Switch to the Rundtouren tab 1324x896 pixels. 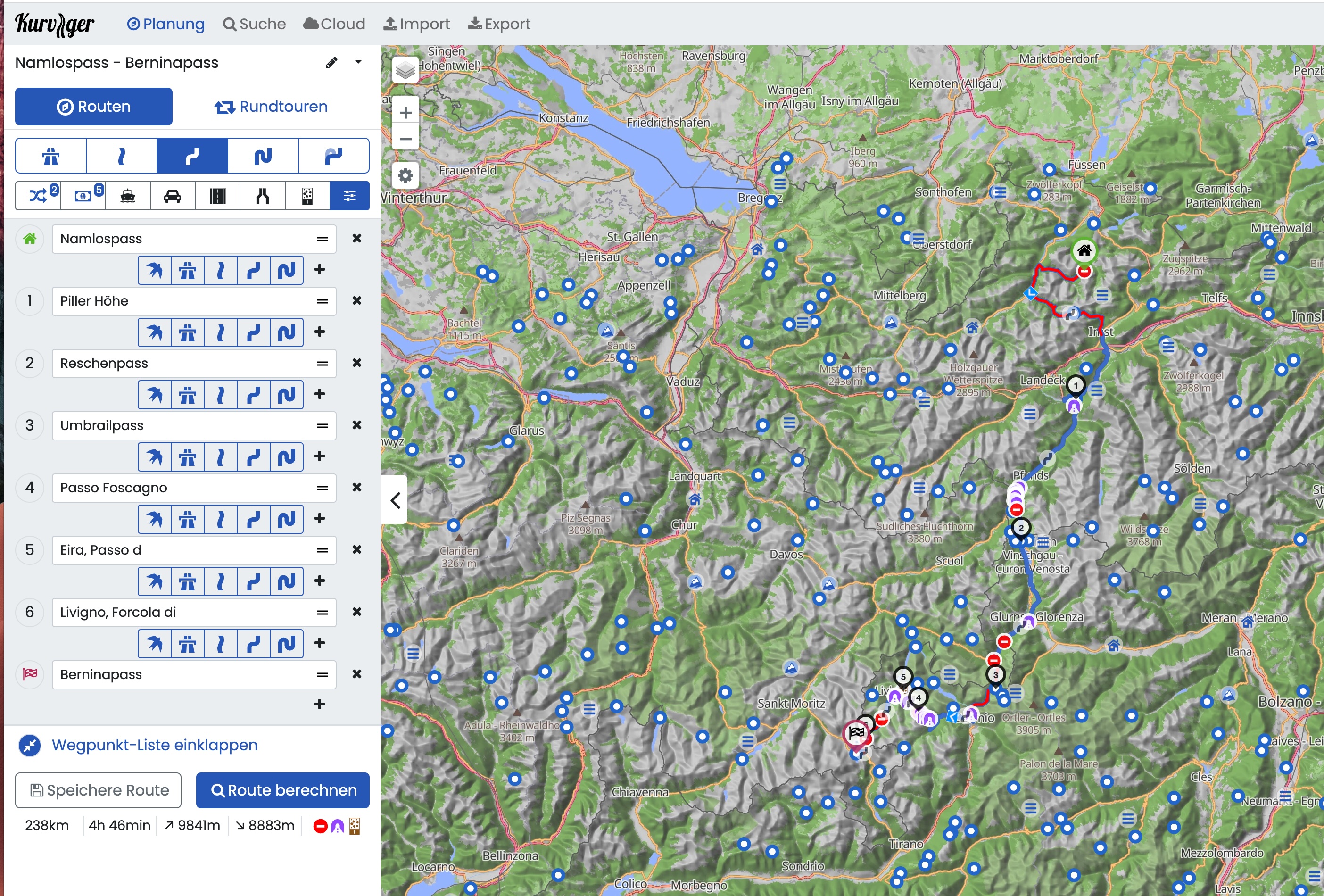tap(271, 107)
